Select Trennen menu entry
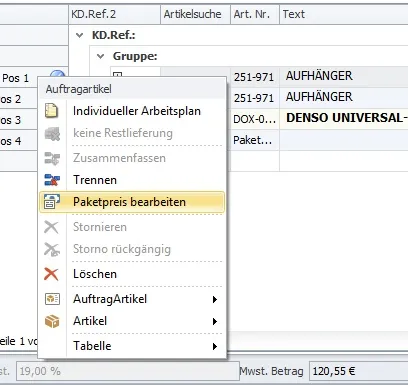This screenshot has width=408, height=385. (132, 180)
